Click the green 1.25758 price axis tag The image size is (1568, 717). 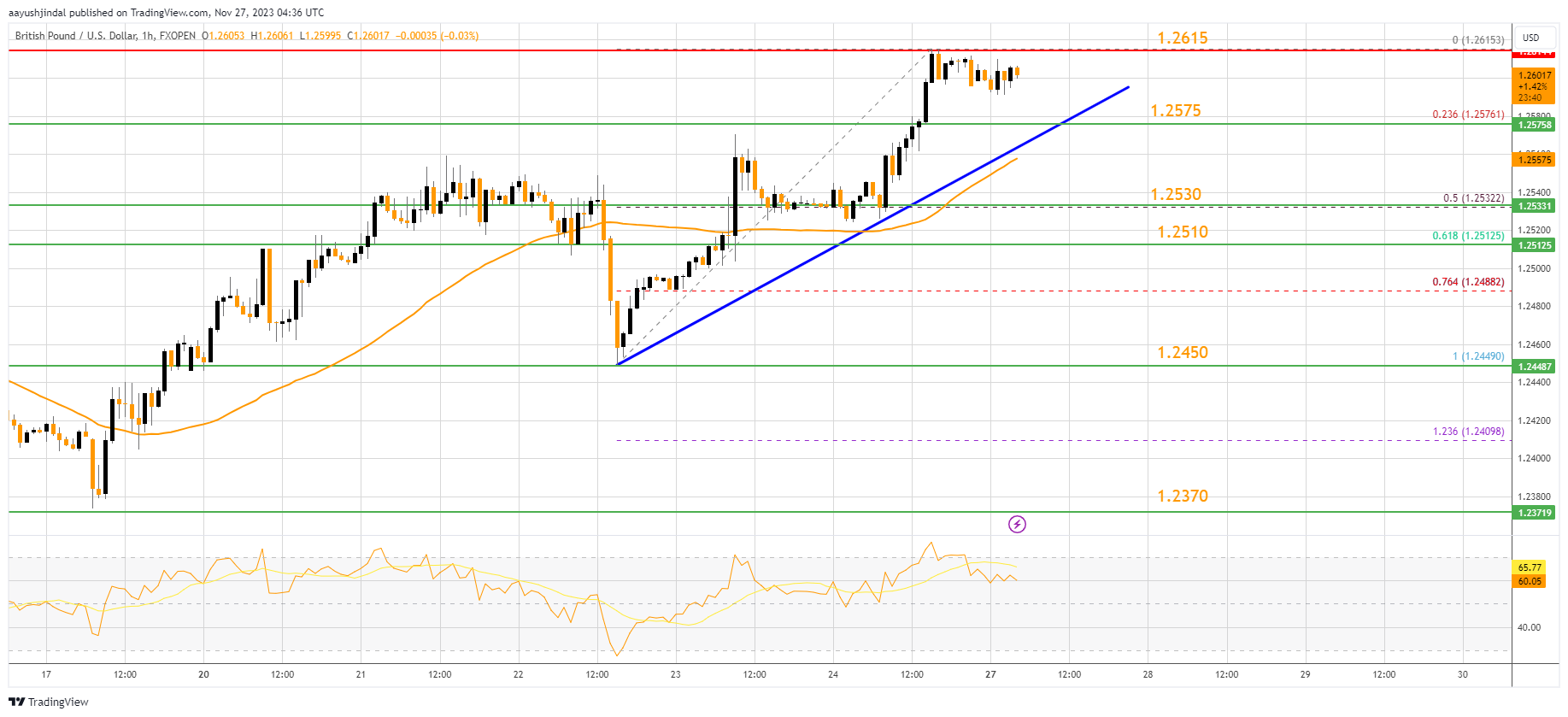pyautogui.click(x=1534, y=125)
